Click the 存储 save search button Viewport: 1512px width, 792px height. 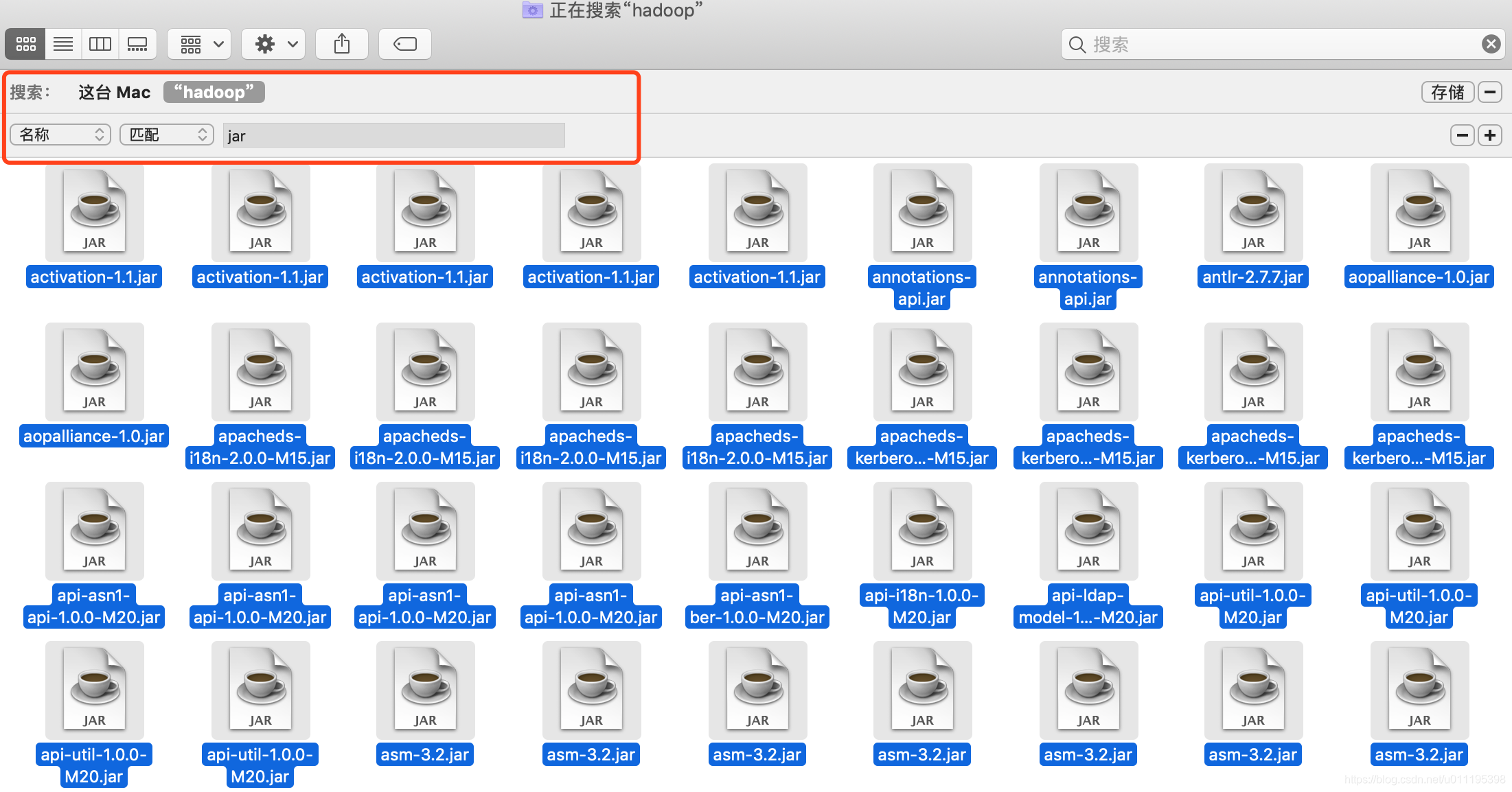click(1447, 92)
